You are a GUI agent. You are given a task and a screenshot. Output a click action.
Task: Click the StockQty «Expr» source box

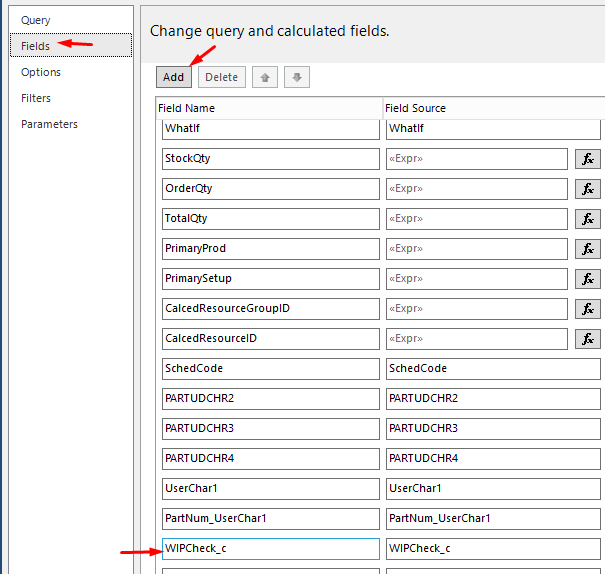pyautogui.click(x=477, y=159)
